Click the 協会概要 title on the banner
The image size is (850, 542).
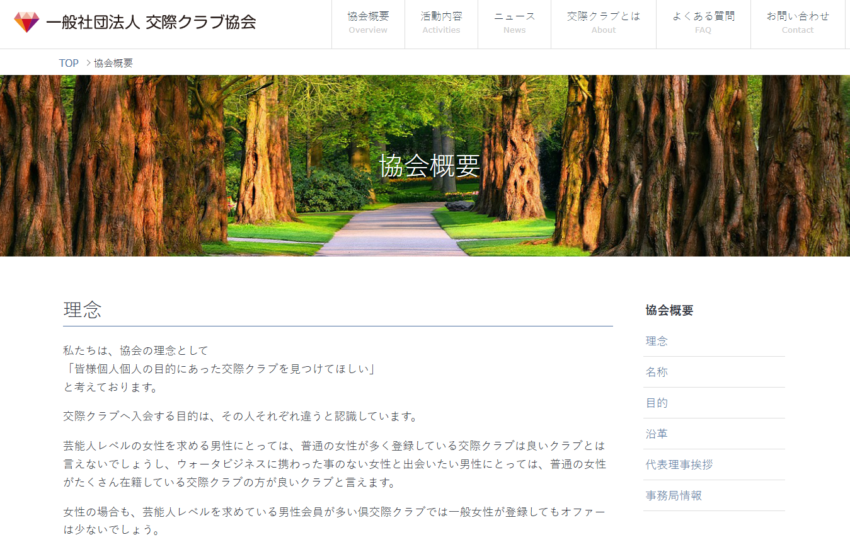click(429, 166)
